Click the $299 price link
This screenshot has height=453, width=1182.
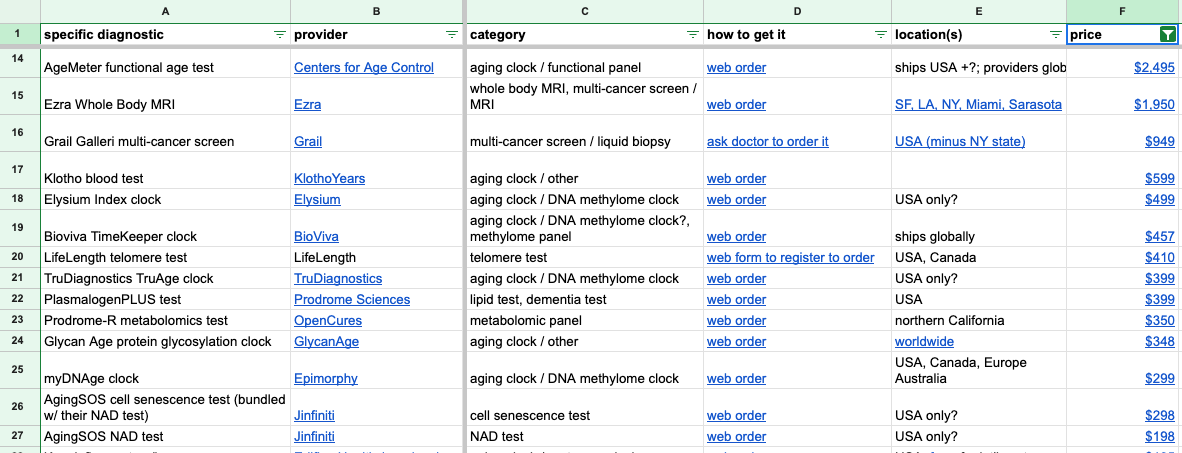click(x=1160, y=379)
